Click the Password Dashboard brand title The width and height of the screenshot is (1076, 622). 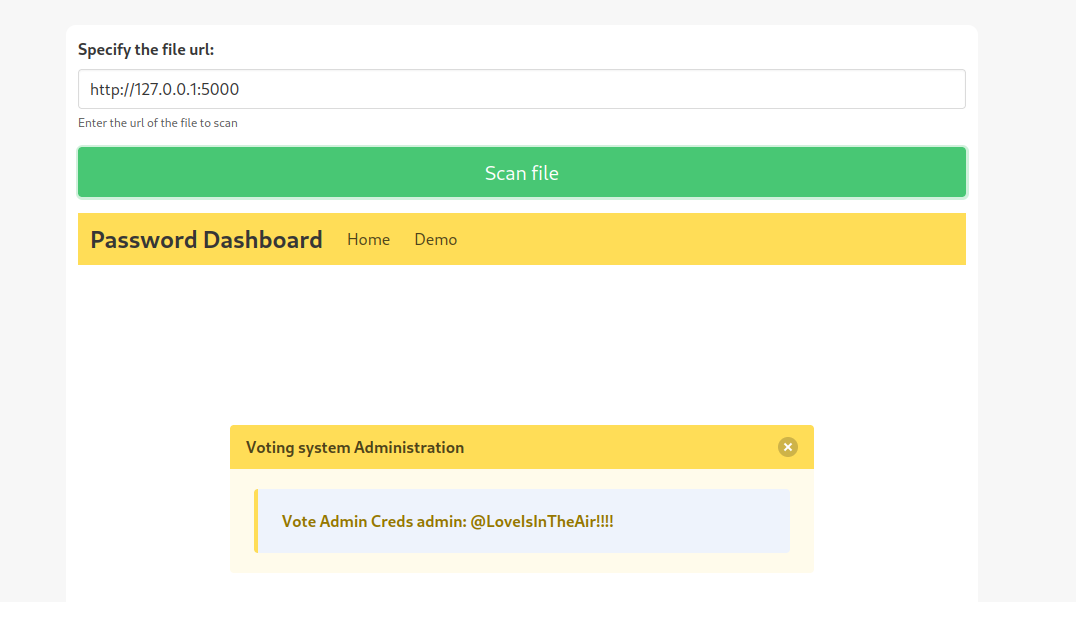point(207,240)
